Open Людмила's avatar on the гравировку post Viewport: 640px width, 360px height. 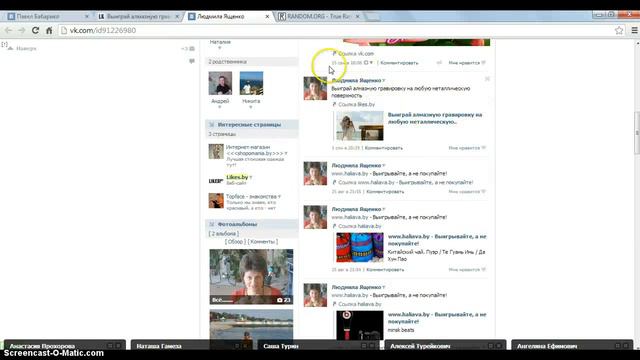pyautogui.click(x=315, y=88)
